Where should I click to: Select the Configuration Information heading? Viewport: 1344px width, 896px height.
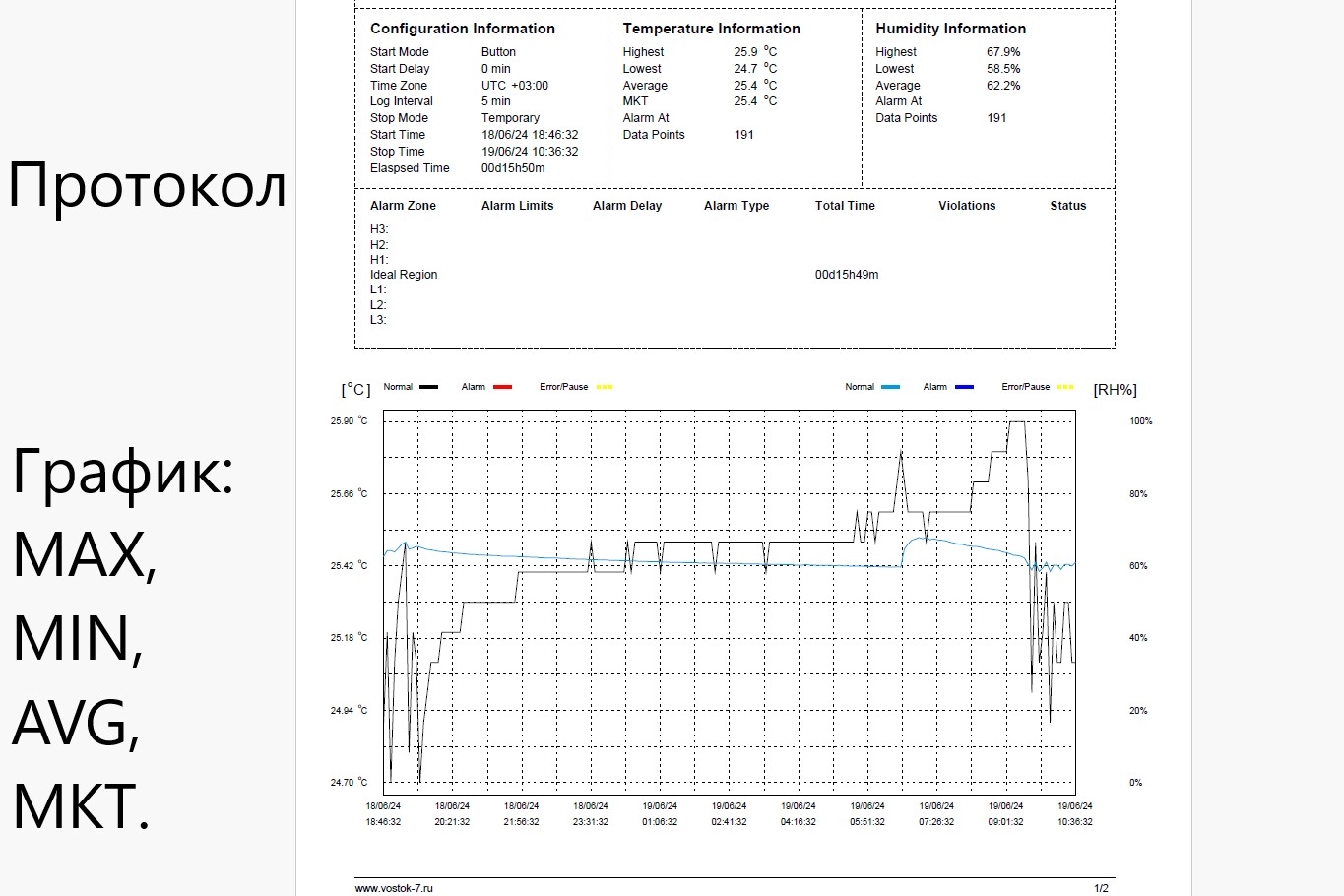(463, 29)
